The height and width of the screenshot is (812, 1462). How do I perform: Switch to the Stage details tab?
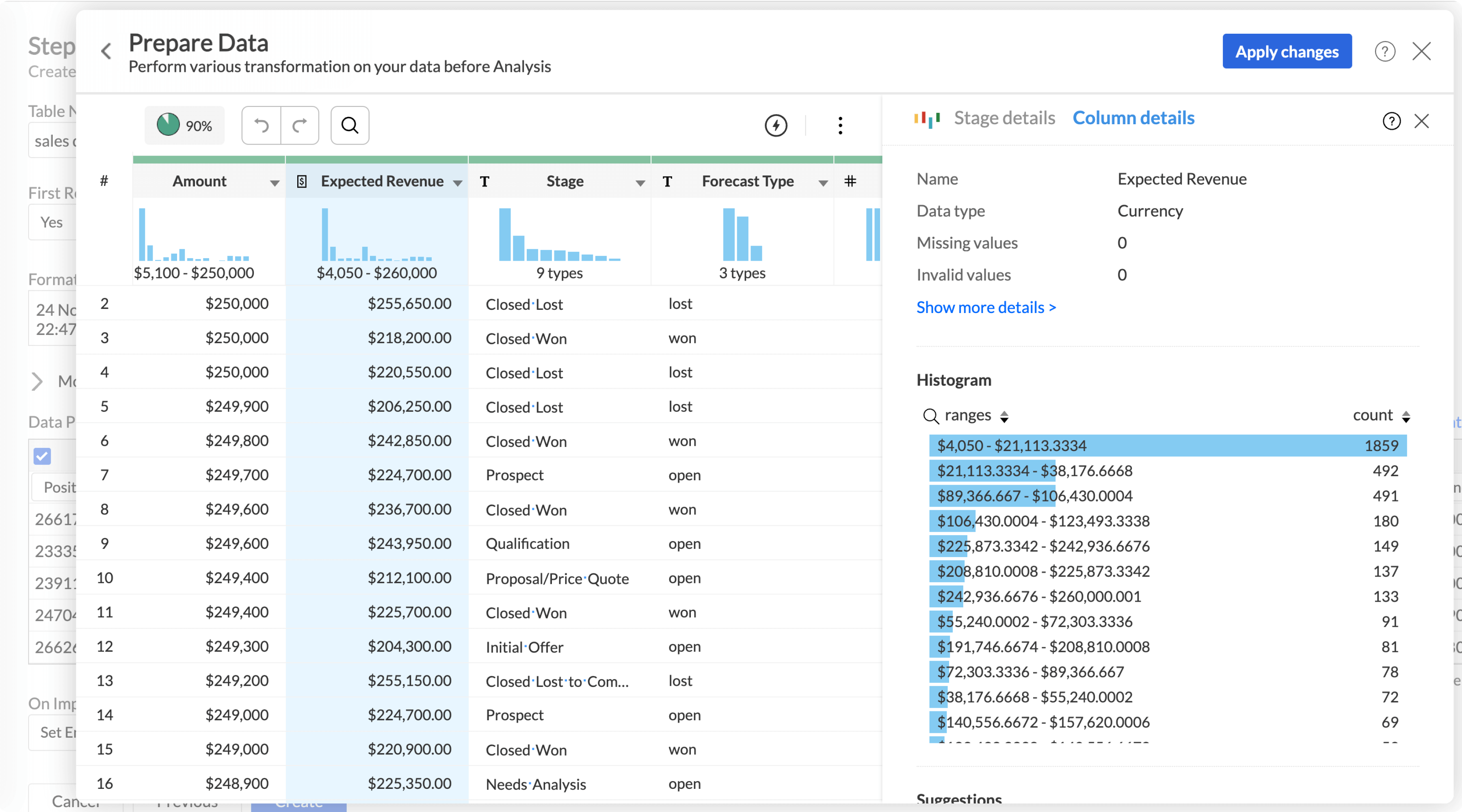click(x=1004, y=118)
